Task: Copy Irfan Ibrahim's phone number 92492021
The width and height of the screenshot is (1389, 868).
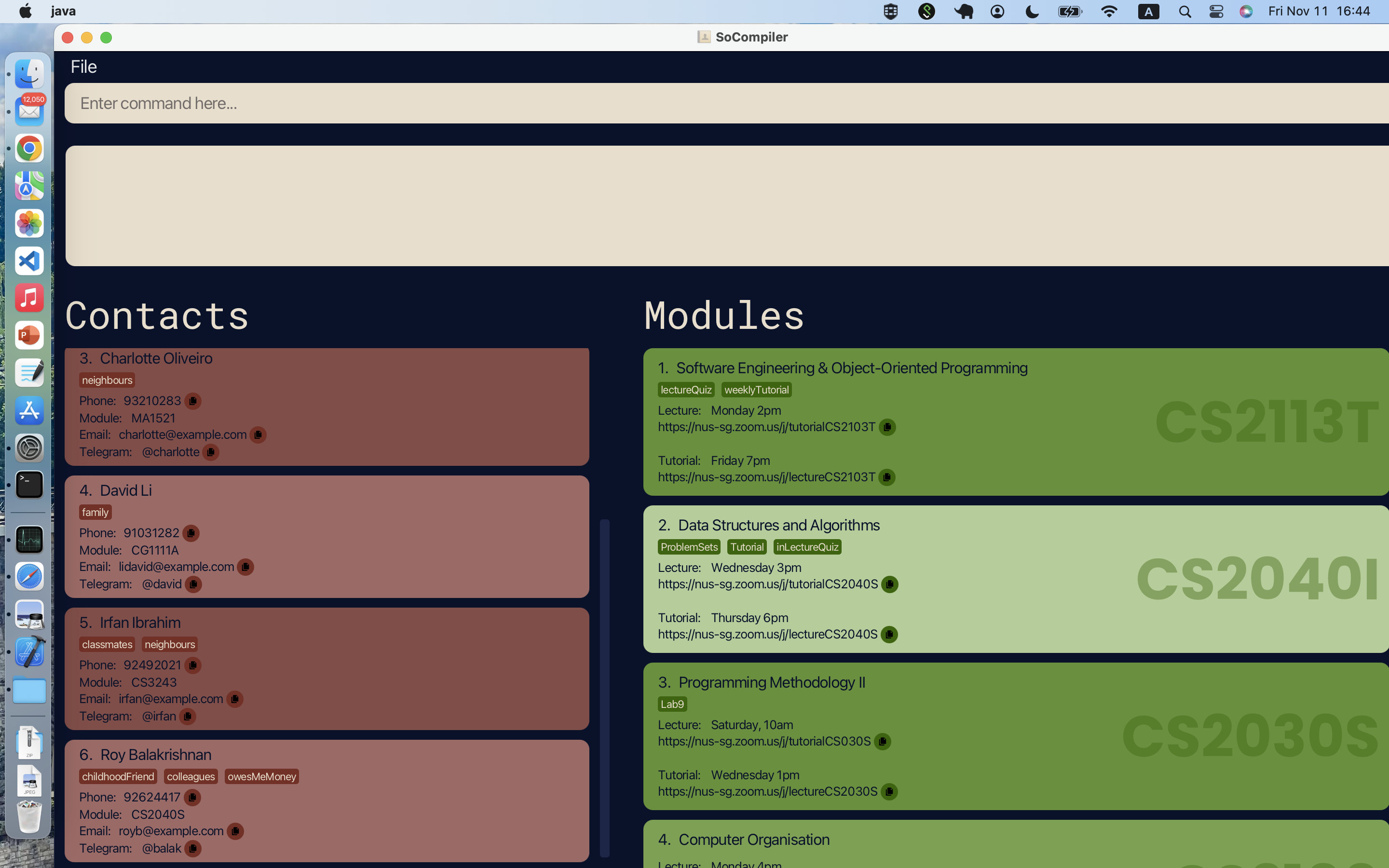Action: click(x=193, y=665)
